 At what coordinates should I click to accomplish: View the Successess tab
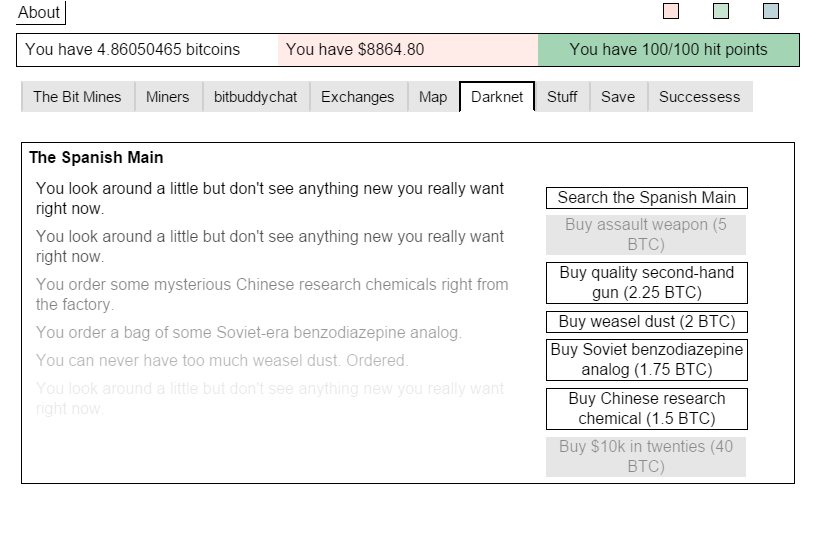700,97
